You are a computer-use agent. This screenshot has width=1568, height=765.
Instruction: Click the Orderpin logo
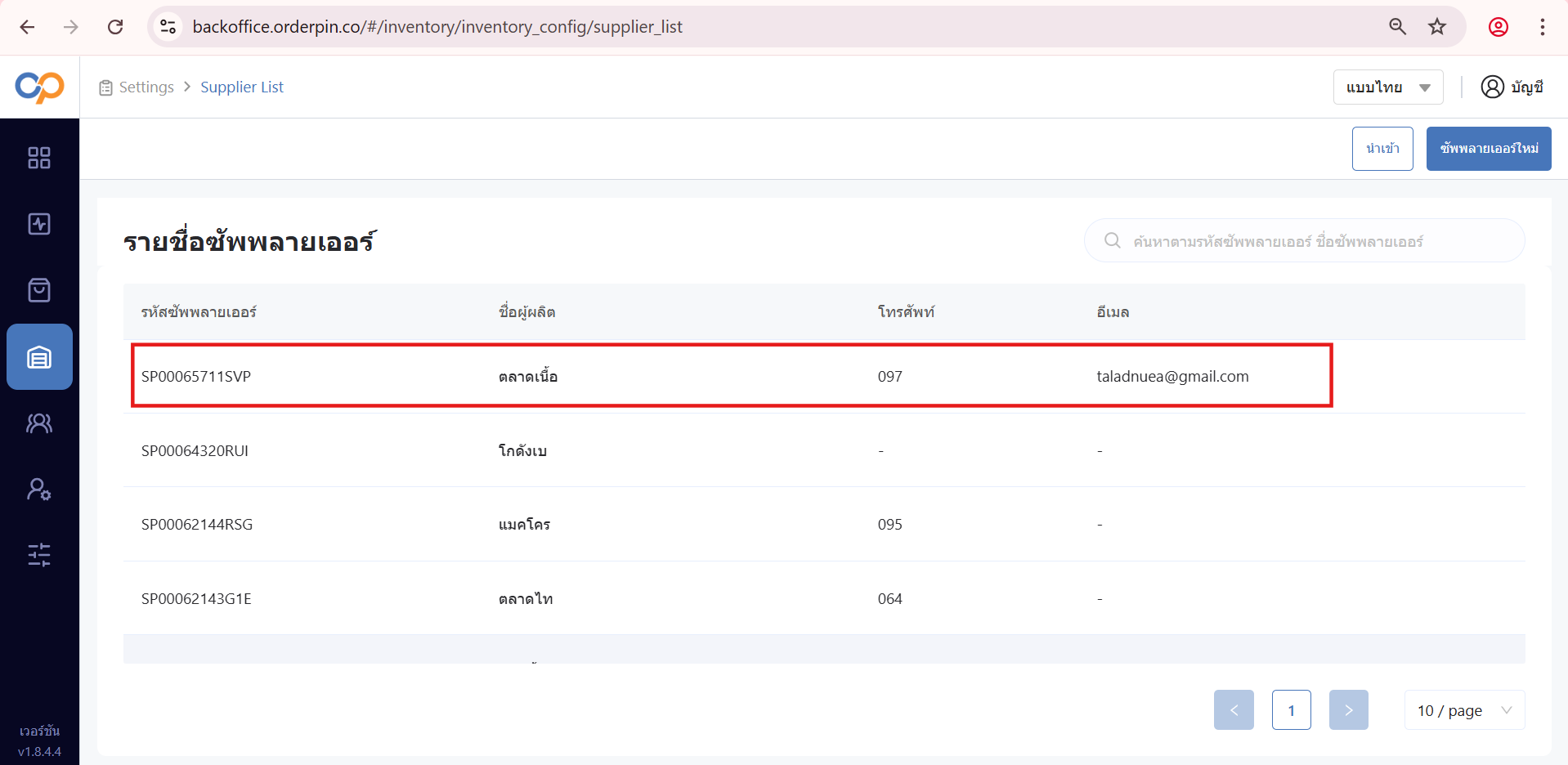pos(39,87)
